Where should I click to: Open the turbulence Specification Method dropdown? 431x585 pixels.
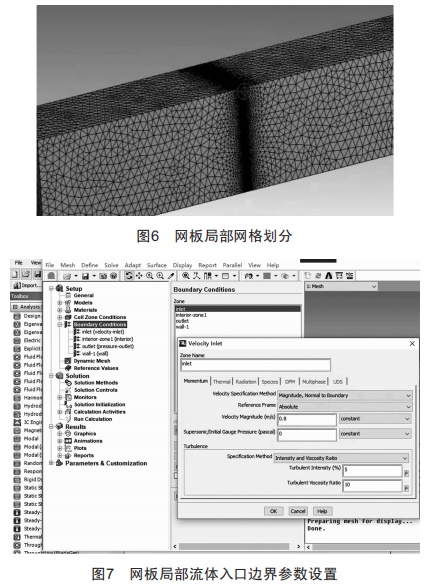pyautogui.click(x=341, y=458)
